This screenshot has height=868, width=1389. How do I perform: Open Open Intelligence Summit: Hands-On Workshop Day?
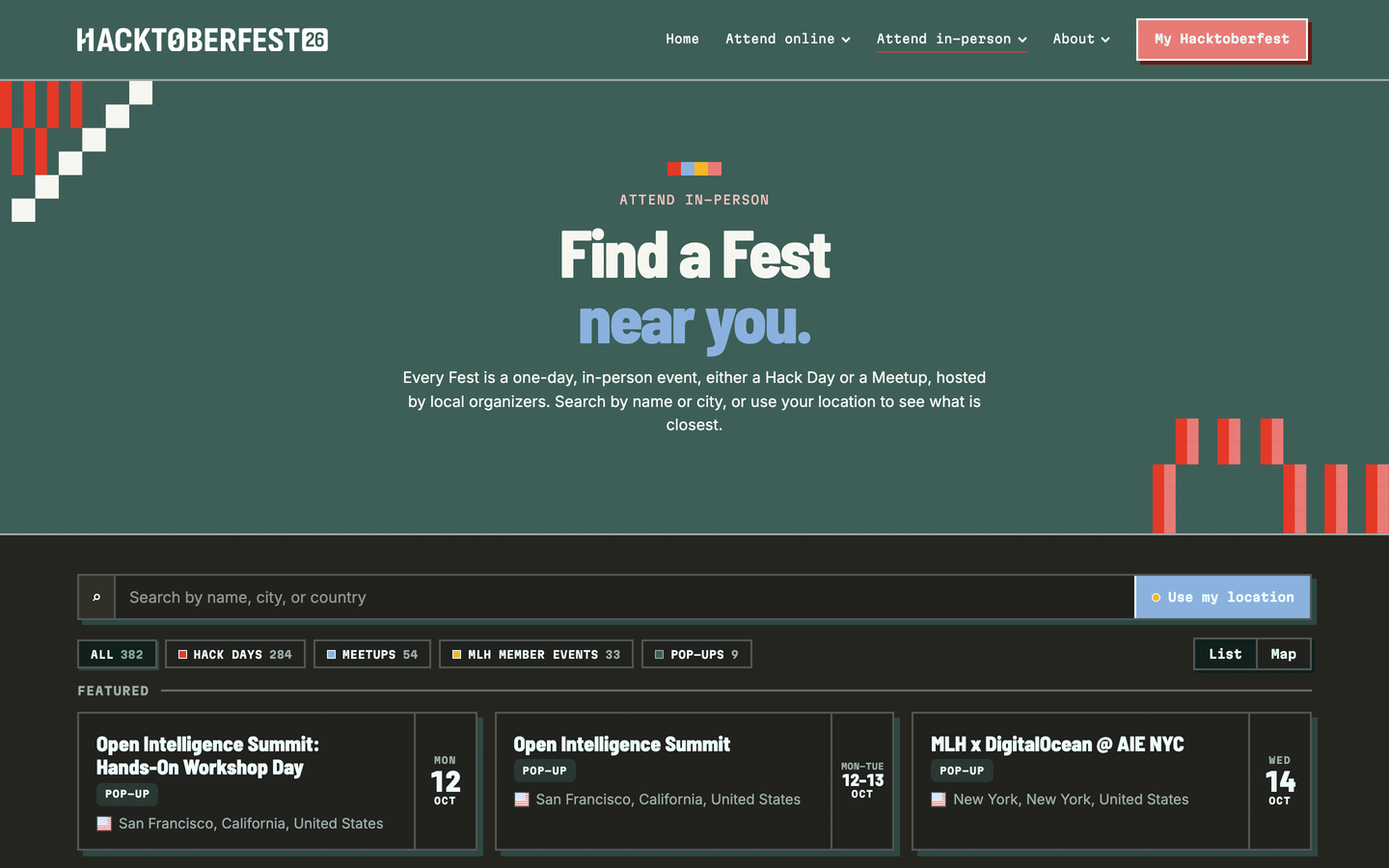pos(207,756)
